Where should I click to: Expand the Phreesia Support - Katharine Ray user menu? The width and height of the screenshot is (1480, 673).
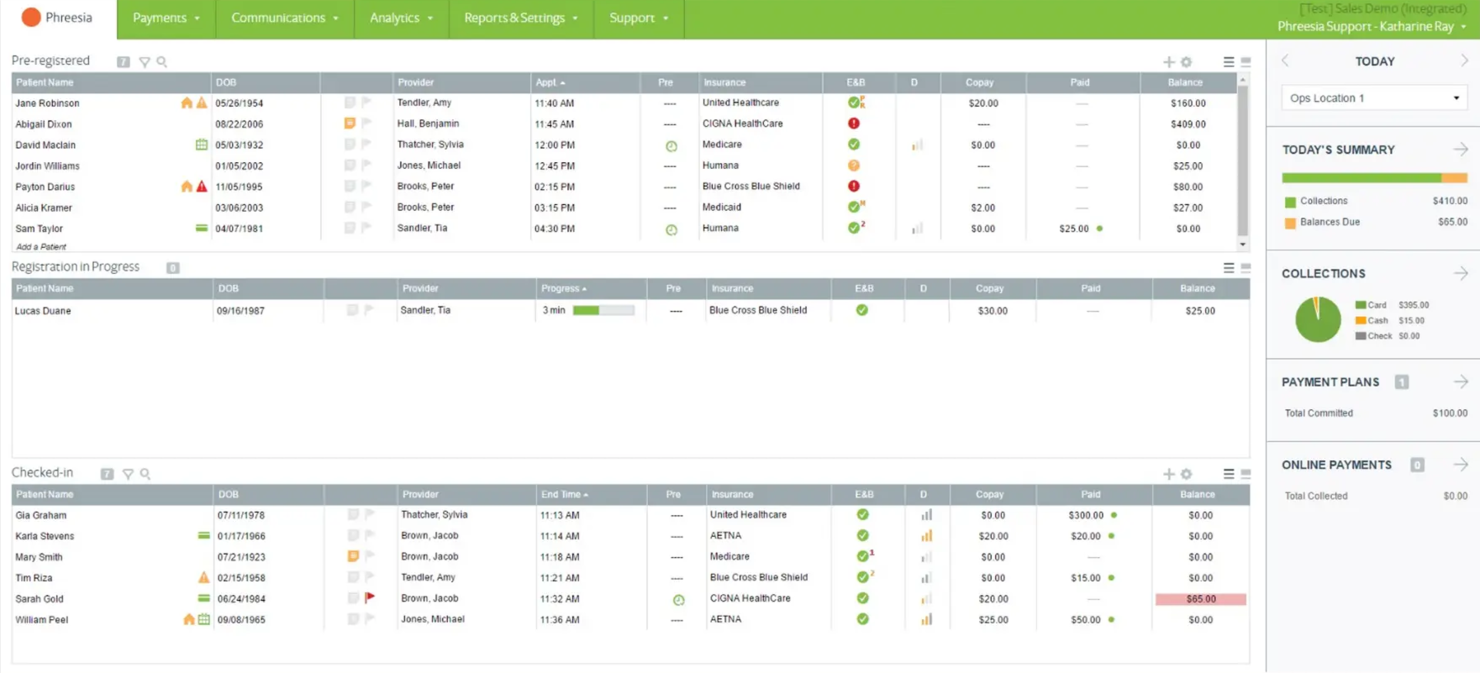(x=1372, y=27)
